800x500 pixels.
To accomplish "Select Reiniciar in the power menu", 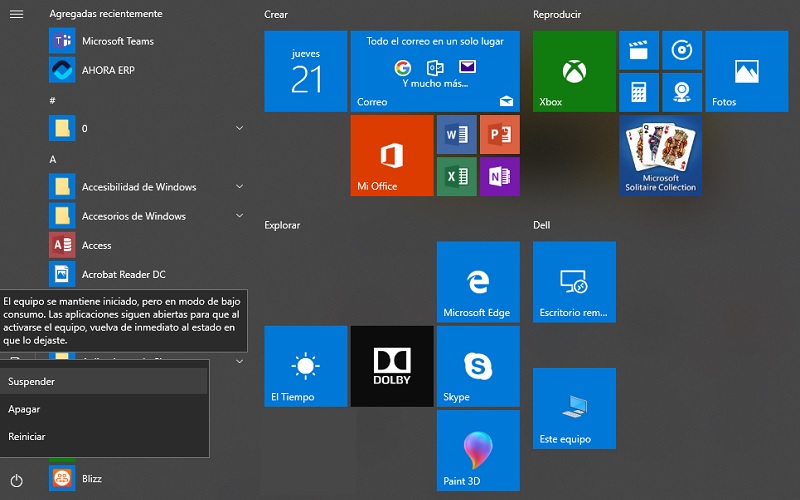I will [104, 437].
